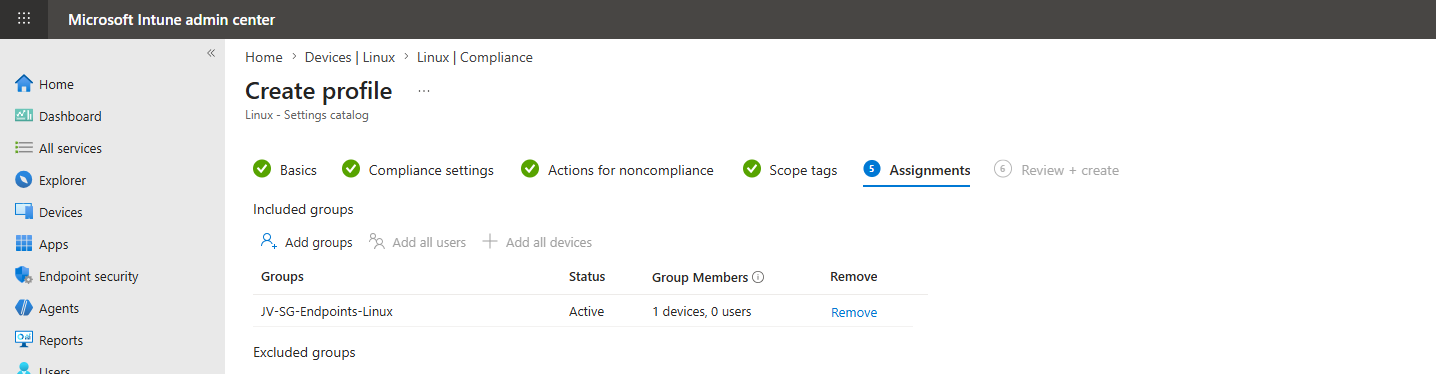Go to Home in the sidebar
The width and height of the screenshot is (1436, 374).
[x=56, y=85]
